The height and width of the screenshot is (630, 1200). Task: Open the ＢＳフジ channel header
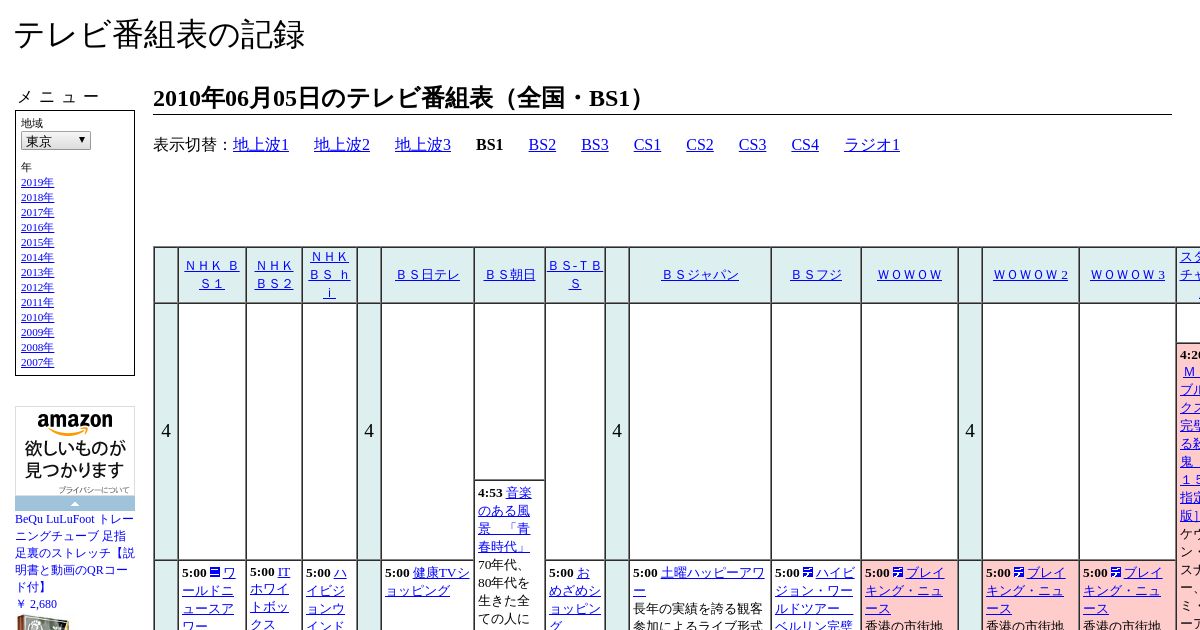(x=816, y=275)
